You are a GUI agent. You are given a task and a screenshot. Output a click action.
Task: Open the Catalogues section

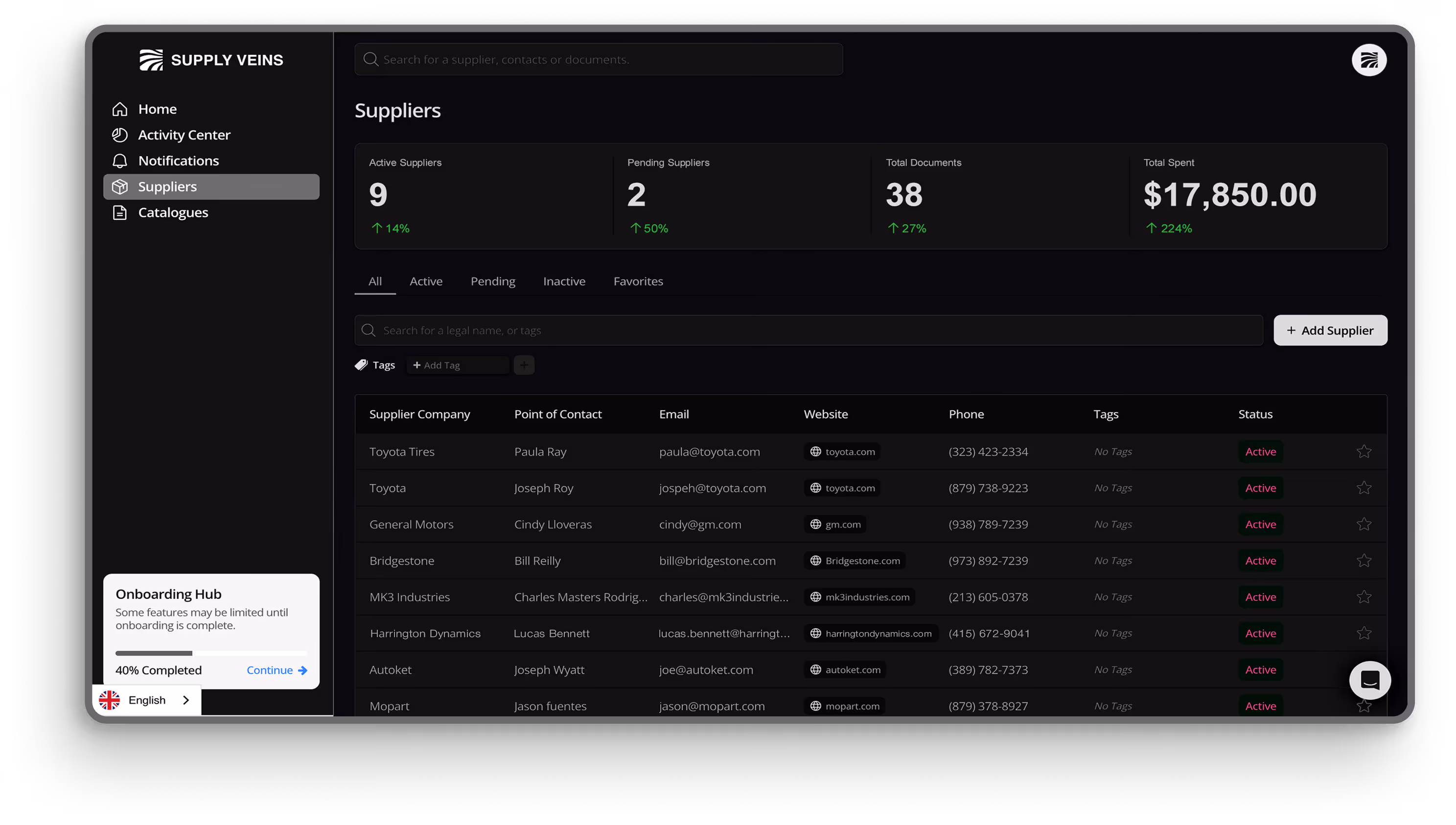[x=172, y=212]
